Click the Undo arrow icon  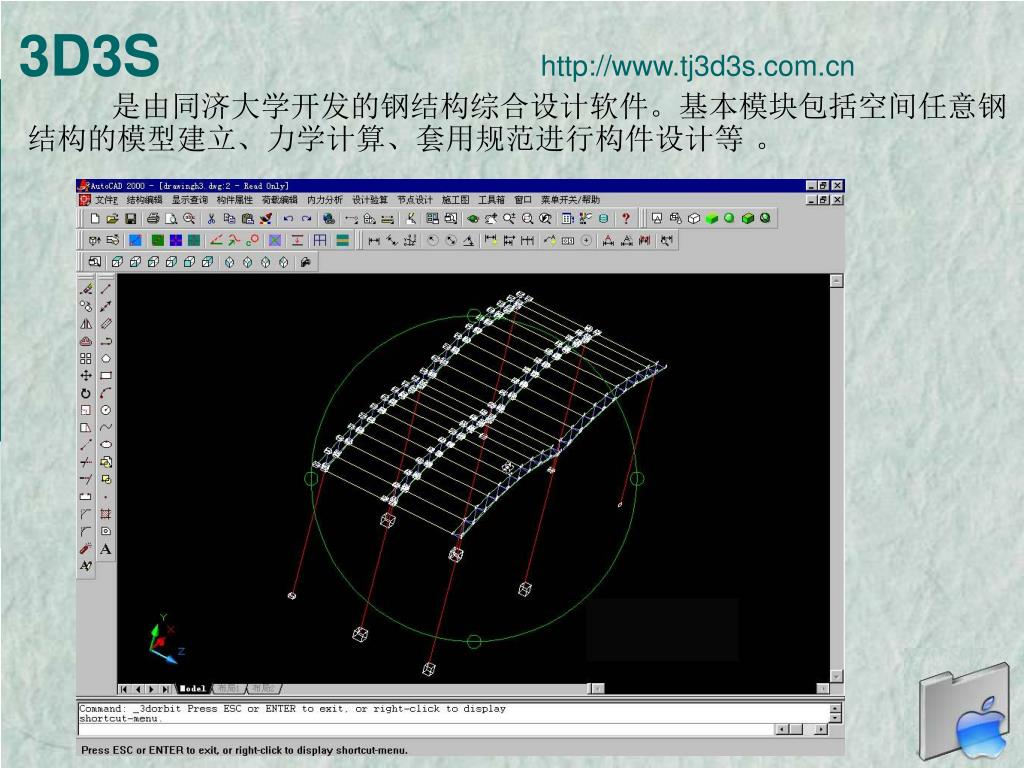click(x=288, y=219)
